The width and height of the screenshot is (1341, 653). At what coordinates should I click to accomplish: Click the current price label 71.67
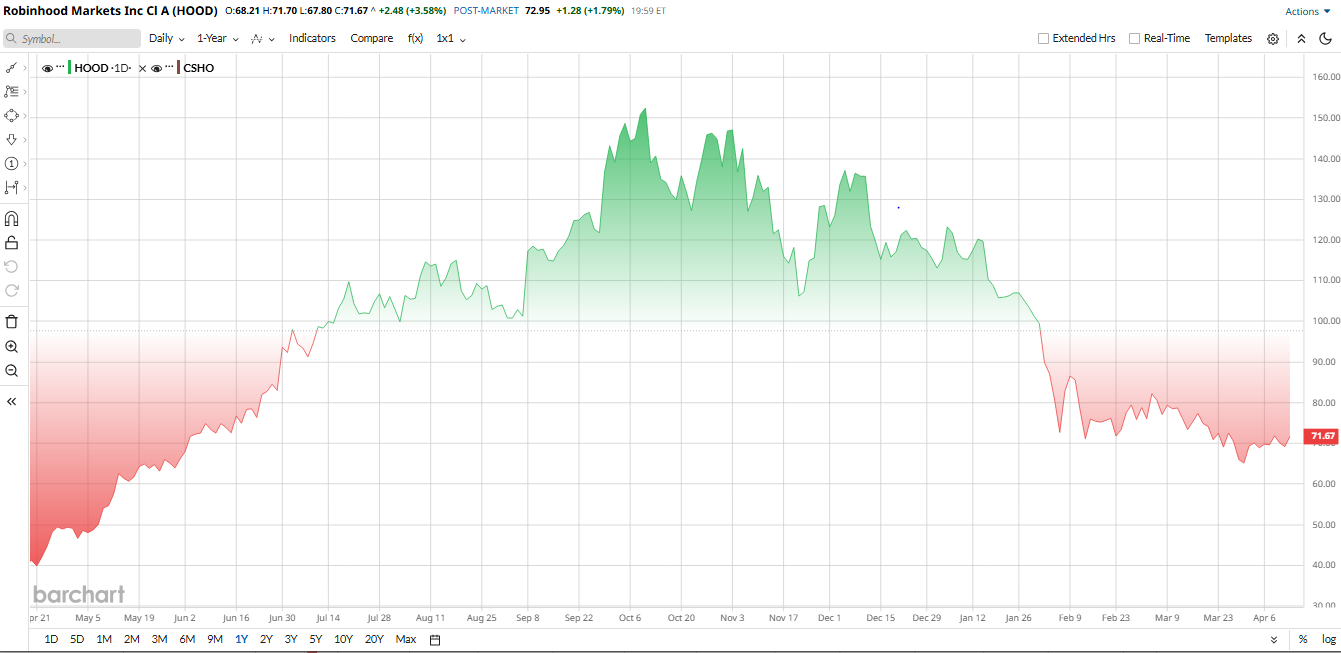1321,436
